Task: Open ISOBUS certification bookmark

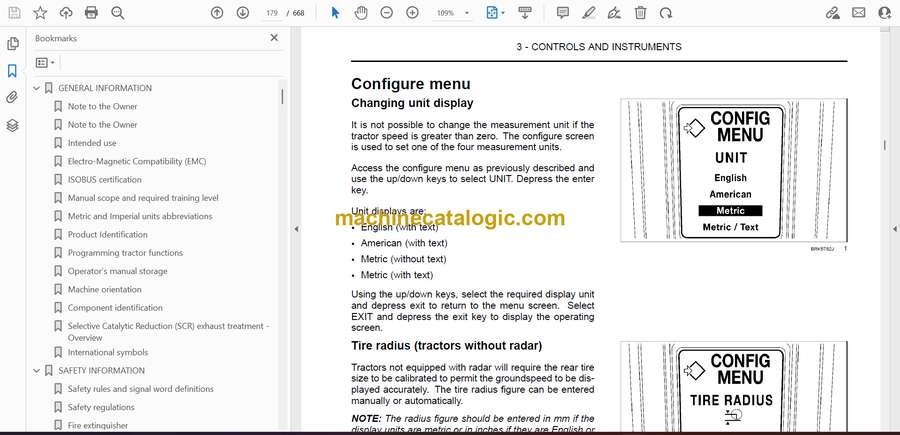Action: coord(104,180)
